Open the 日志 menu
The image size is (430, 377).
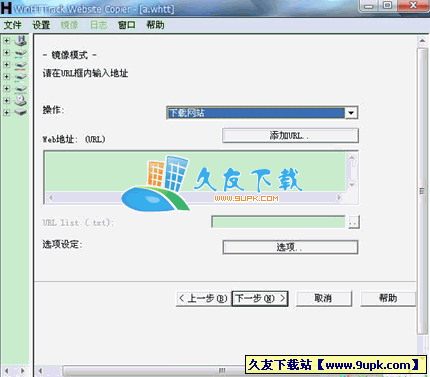tap(99, 25)
